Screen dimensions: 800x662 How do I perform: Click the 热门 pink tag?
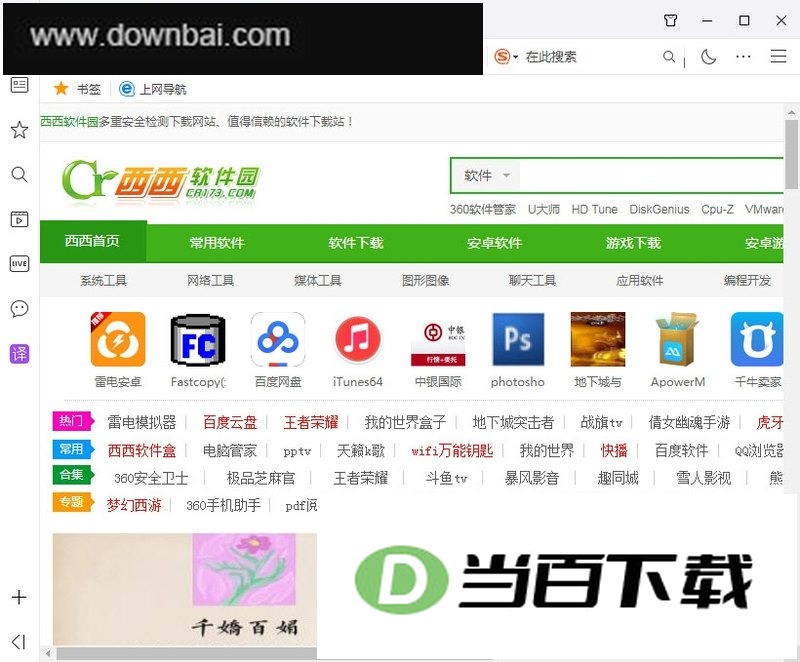tap(73, 421)
